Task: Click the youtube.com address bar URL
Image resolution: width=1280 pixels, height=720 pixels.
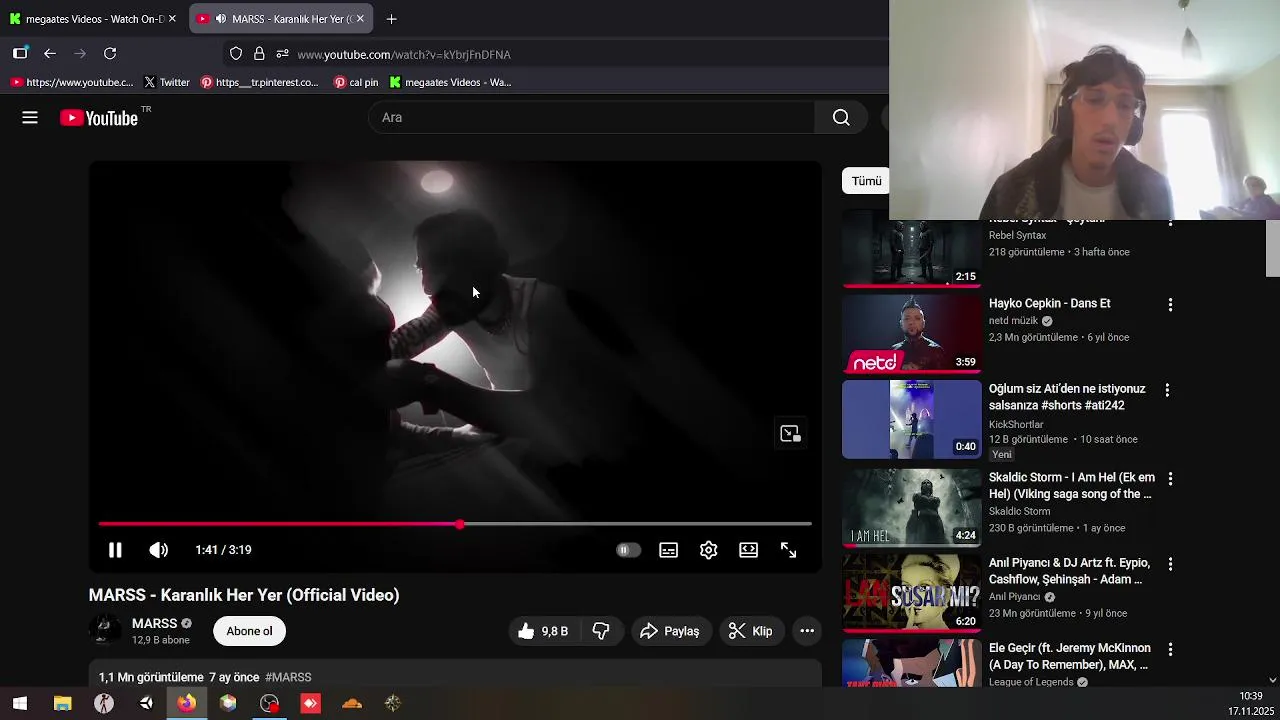Action: point(404,55)
